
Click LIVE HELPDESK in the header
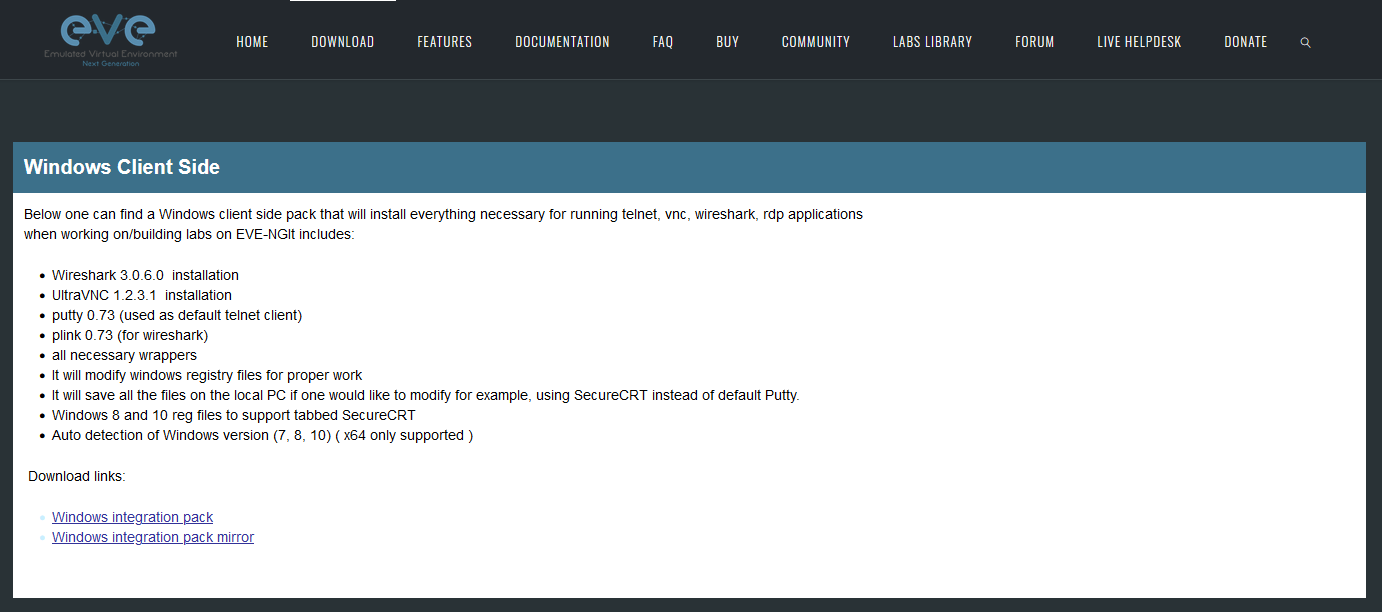pyautogui.click(x=1139, y=42)
